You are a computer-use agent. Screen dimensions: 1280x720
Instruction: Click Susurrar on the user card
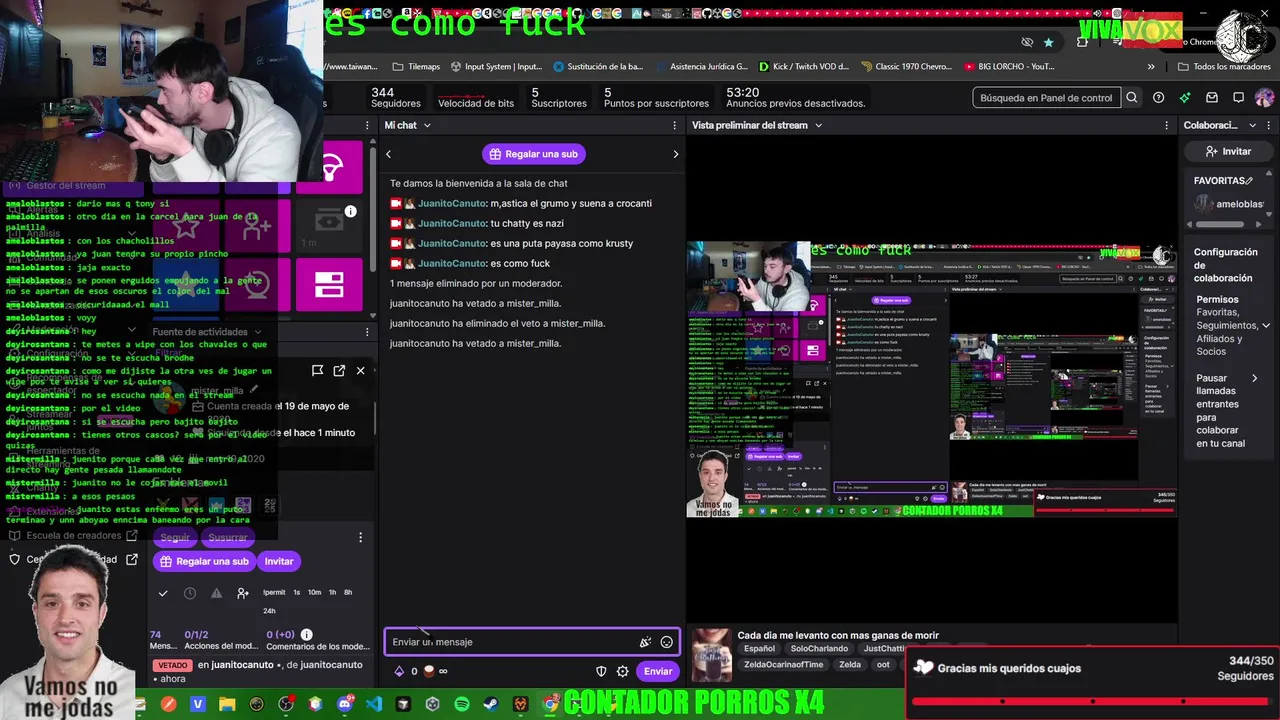(x=227, y=537)
